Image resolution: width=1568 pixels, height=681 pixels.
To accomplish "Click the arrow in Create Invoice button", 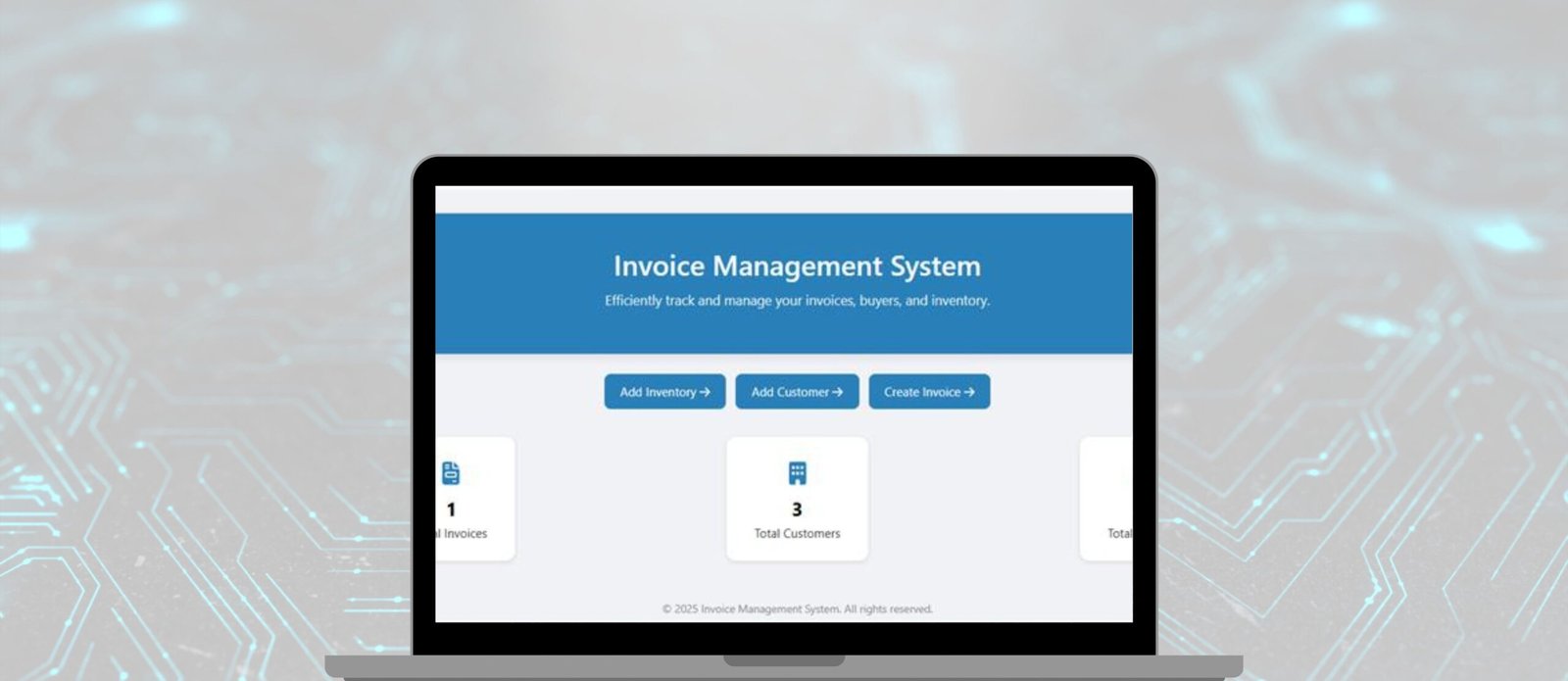I will click(x=969, y=392).
